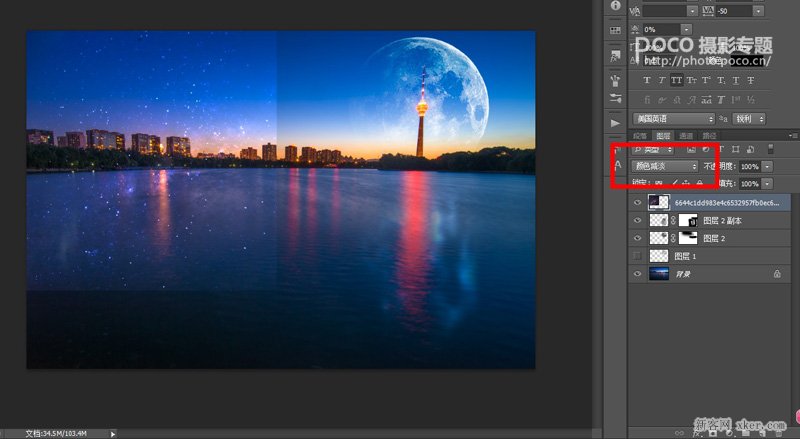Select the 图层 2 副本 layer mask thumbnail
The height and width of the screenshot is (439, 800).
[x=688, y=221]
